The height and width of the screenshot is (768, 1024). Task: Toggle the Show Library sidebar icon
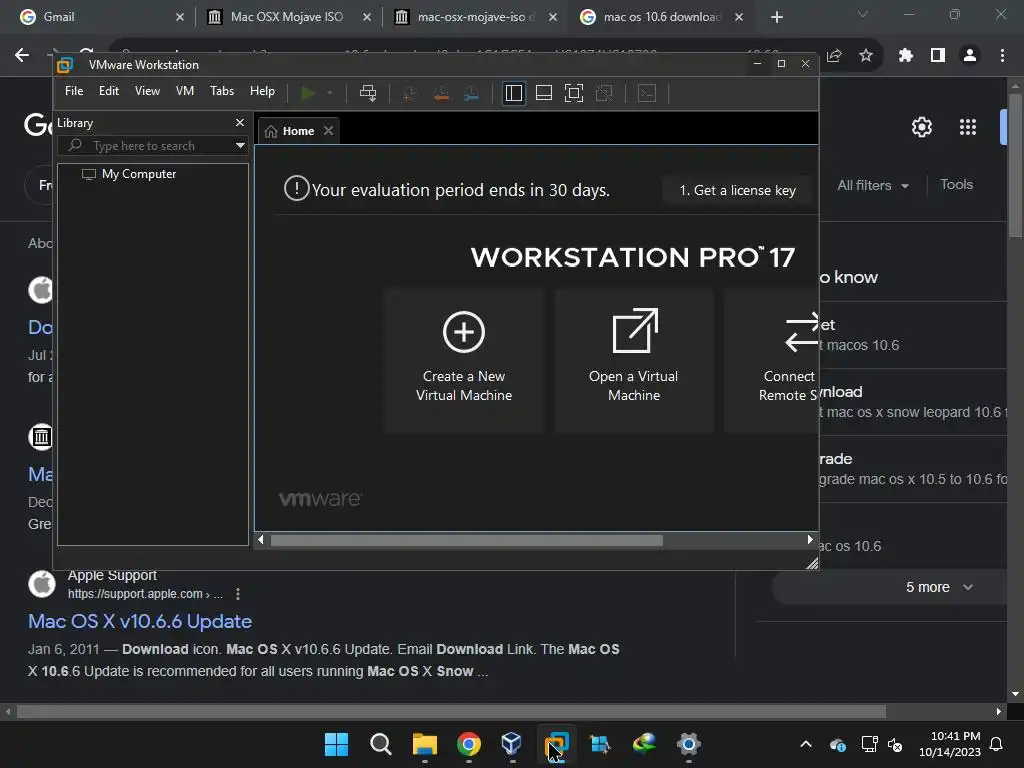pos(514,93)
